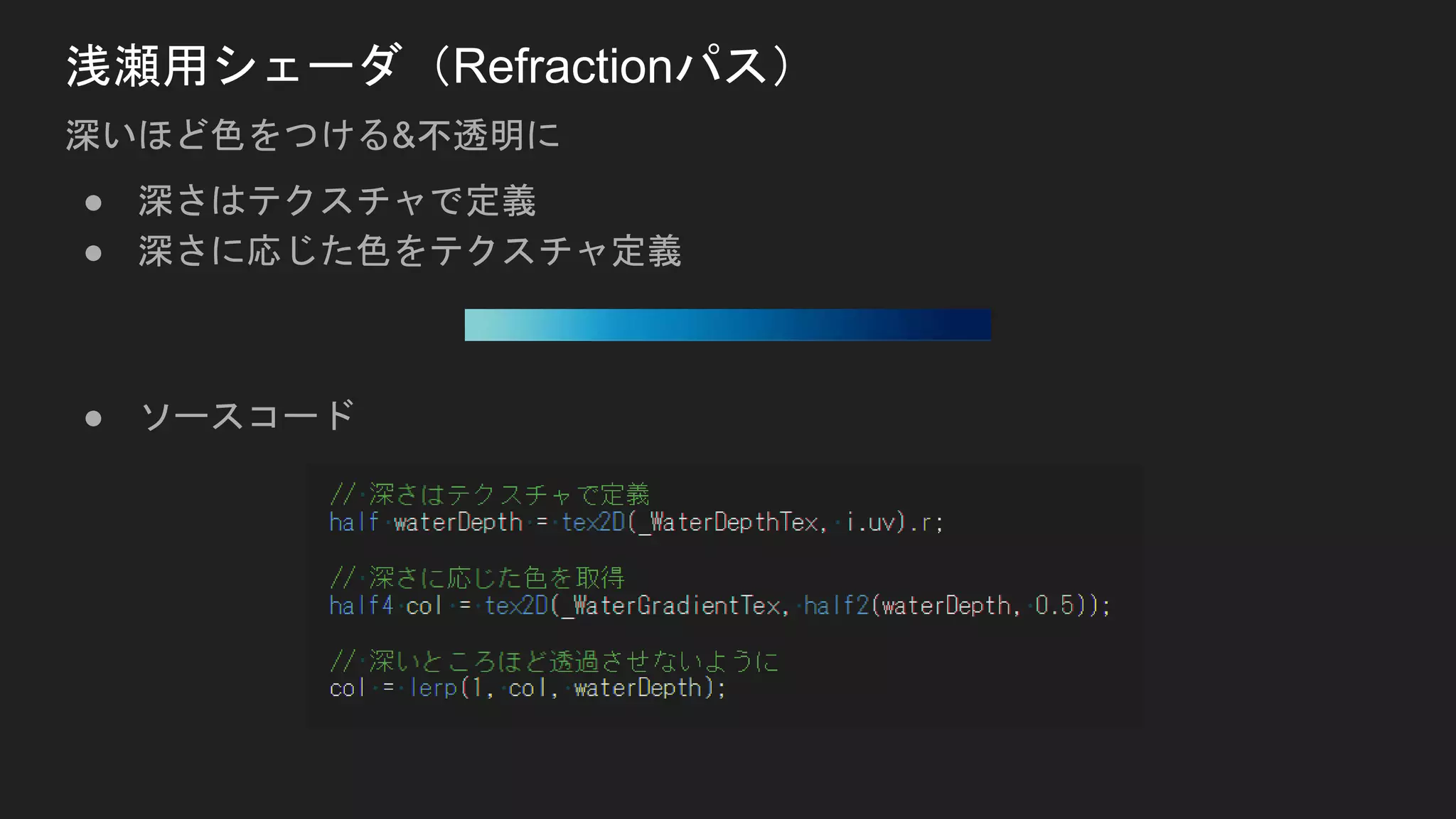The image size is (1456, 819).
Task: Click code line col = lerp(1, col, waterDepth);
Action: [528, 688]
